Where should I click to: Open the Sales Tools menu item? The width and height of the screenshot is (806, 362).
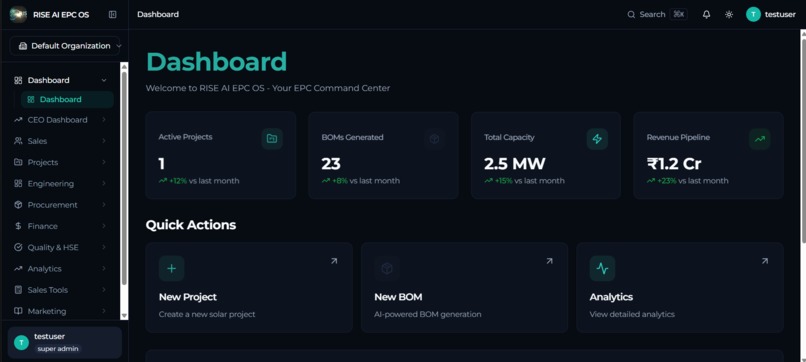(x=61, y=290)
